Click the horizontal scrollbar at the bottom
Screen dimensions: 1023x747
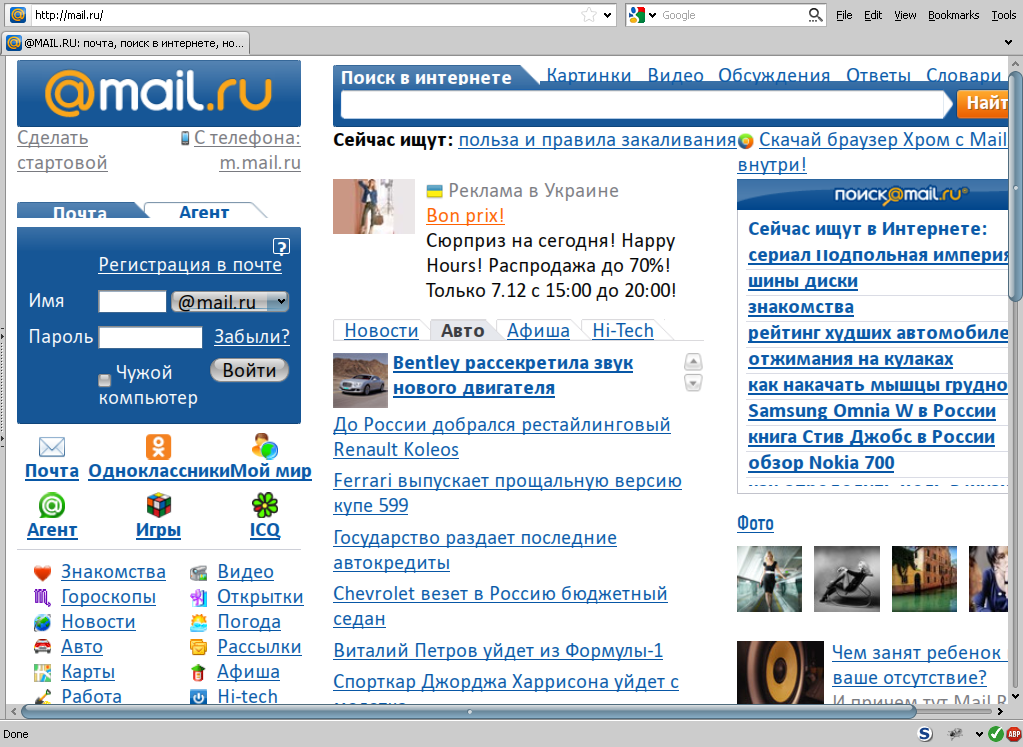[x=468, y=712]
